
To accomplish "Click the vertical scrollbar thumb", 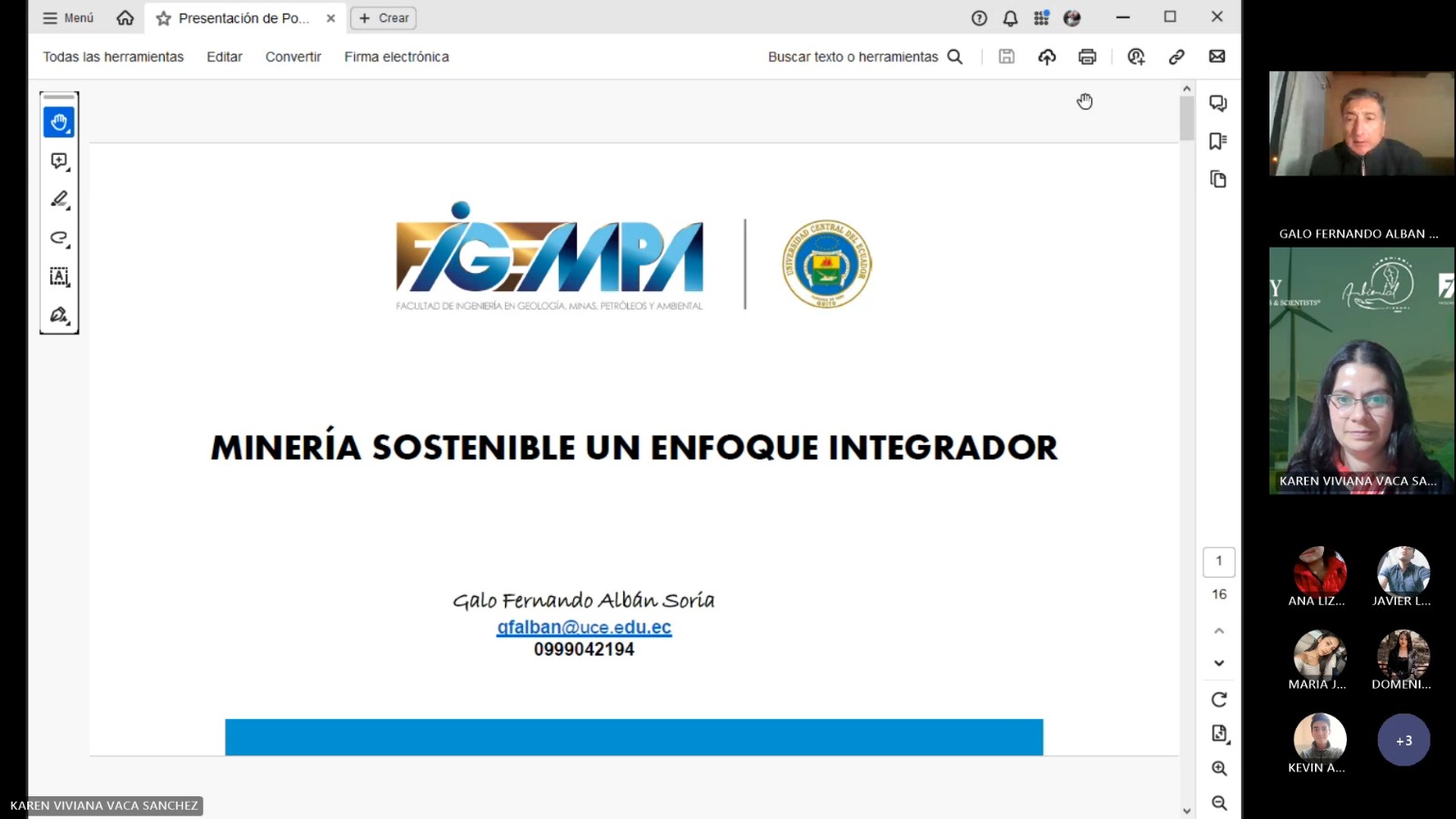I will coord(1187,118).
